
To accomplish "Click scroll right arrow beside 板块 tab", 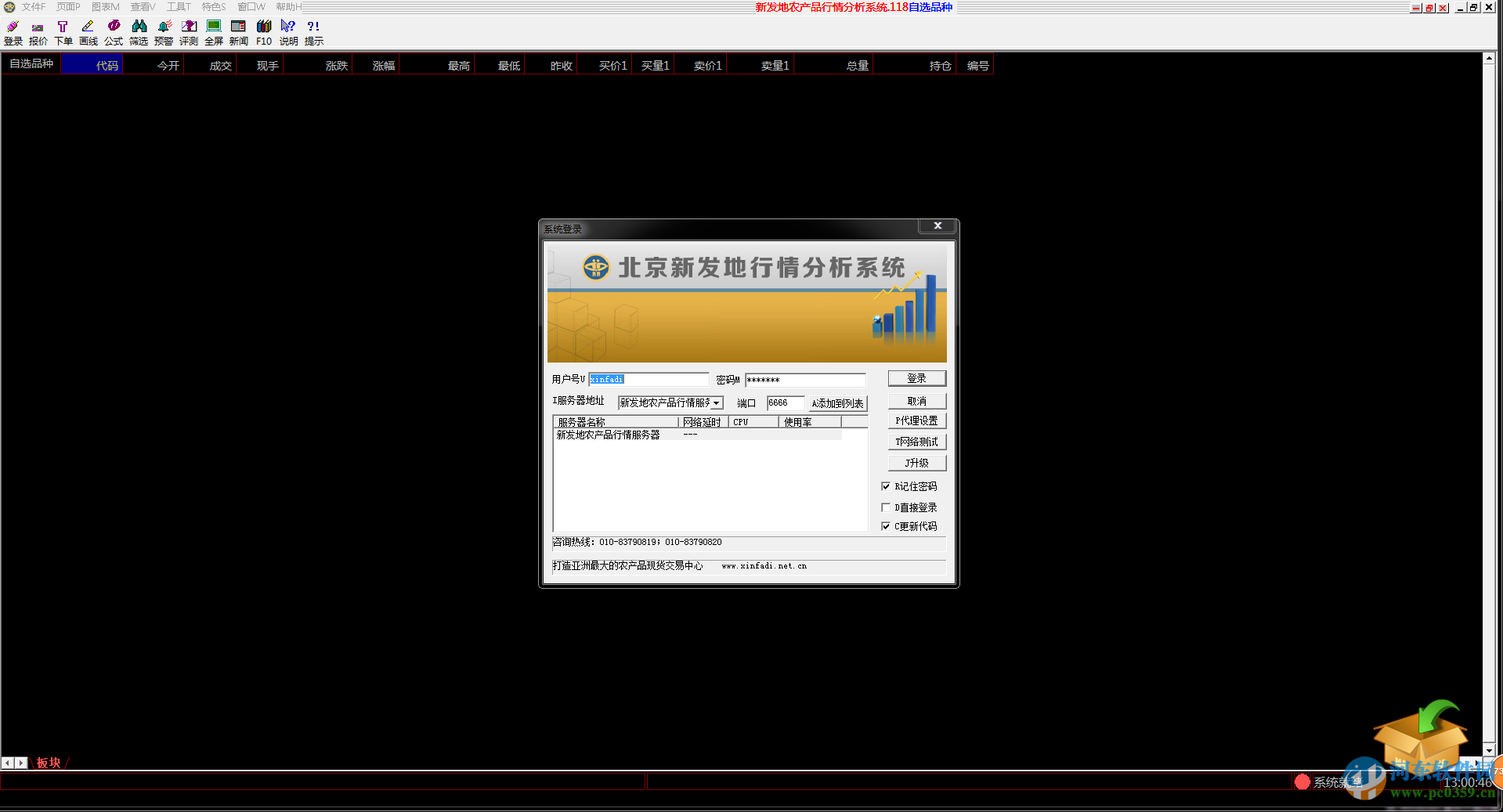I will 21,763.
